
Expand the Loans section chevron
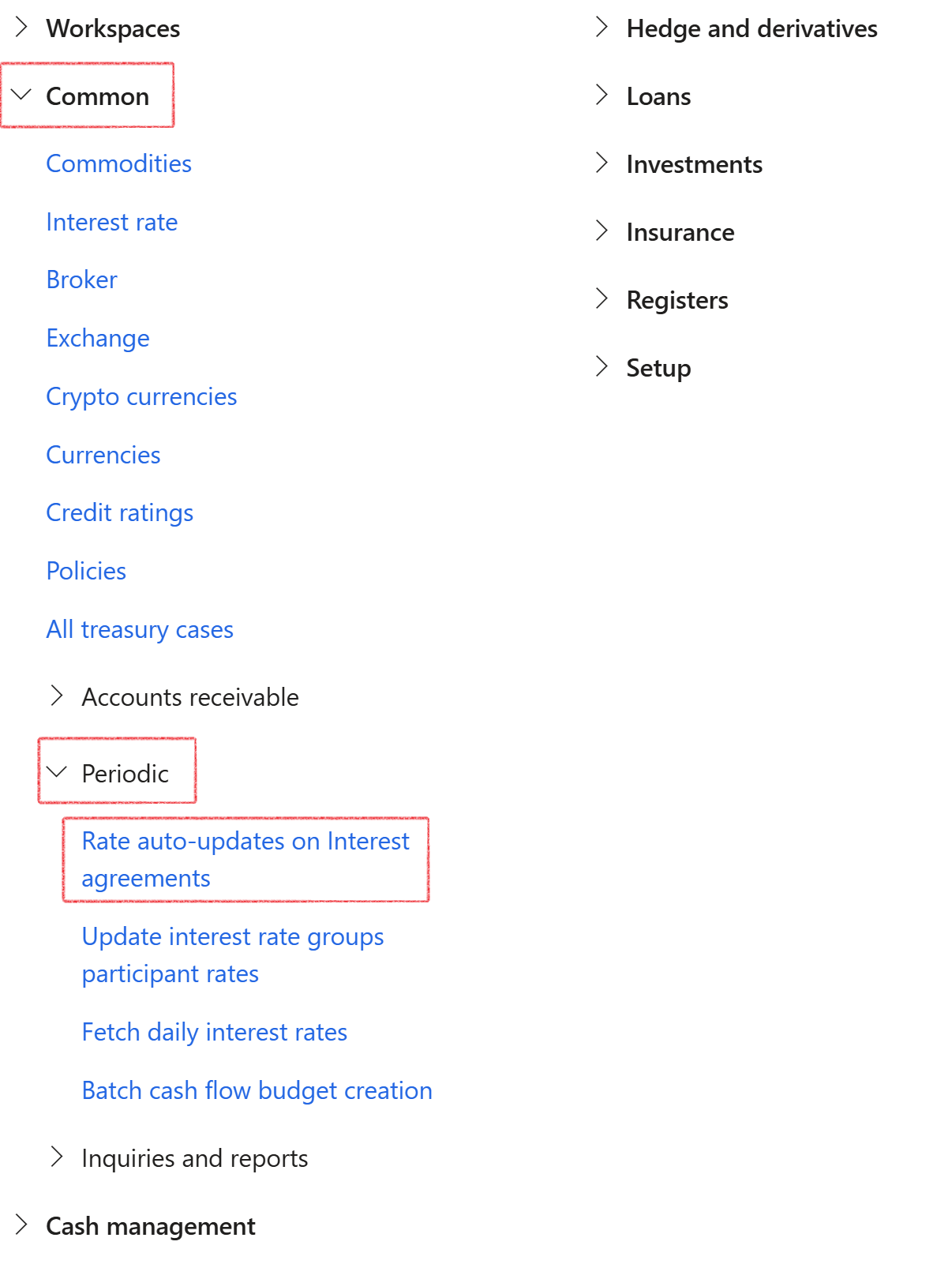point(602,96)
